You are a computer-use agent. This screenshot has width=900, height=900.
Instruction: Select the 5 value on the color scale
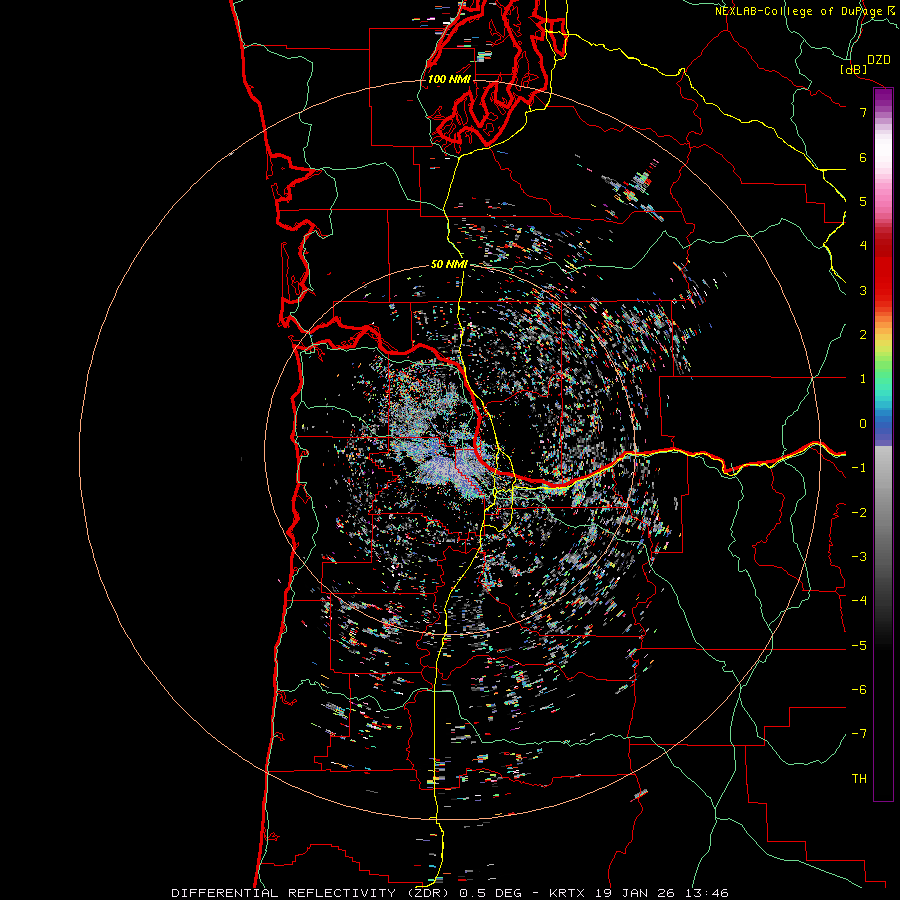tap(863, 201)
